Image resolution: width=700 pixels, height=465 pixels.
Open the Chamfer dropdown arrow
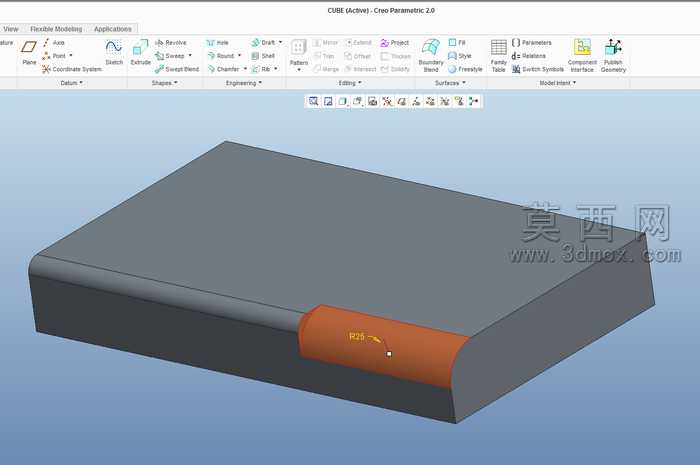pyautogui.click(x=245, y=69)
